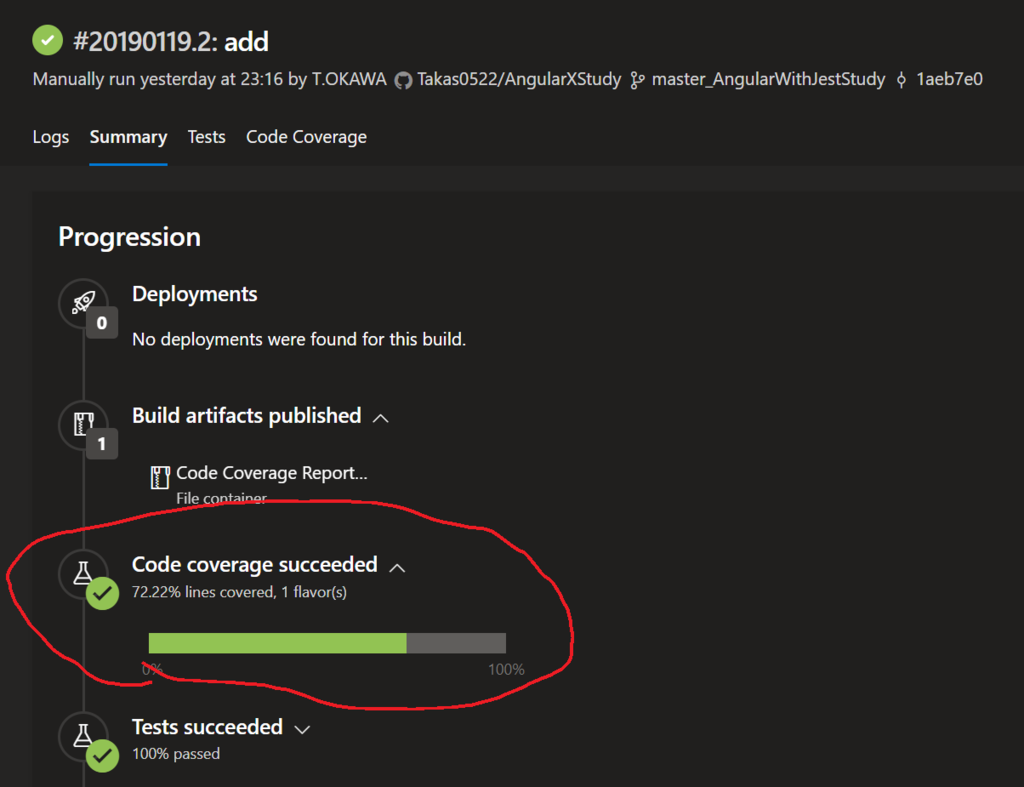The height and width of the screenshot is (787, 1024).
Task: Click the commit icon beside 1aeb7e0
Action: (x=901, y=80)
